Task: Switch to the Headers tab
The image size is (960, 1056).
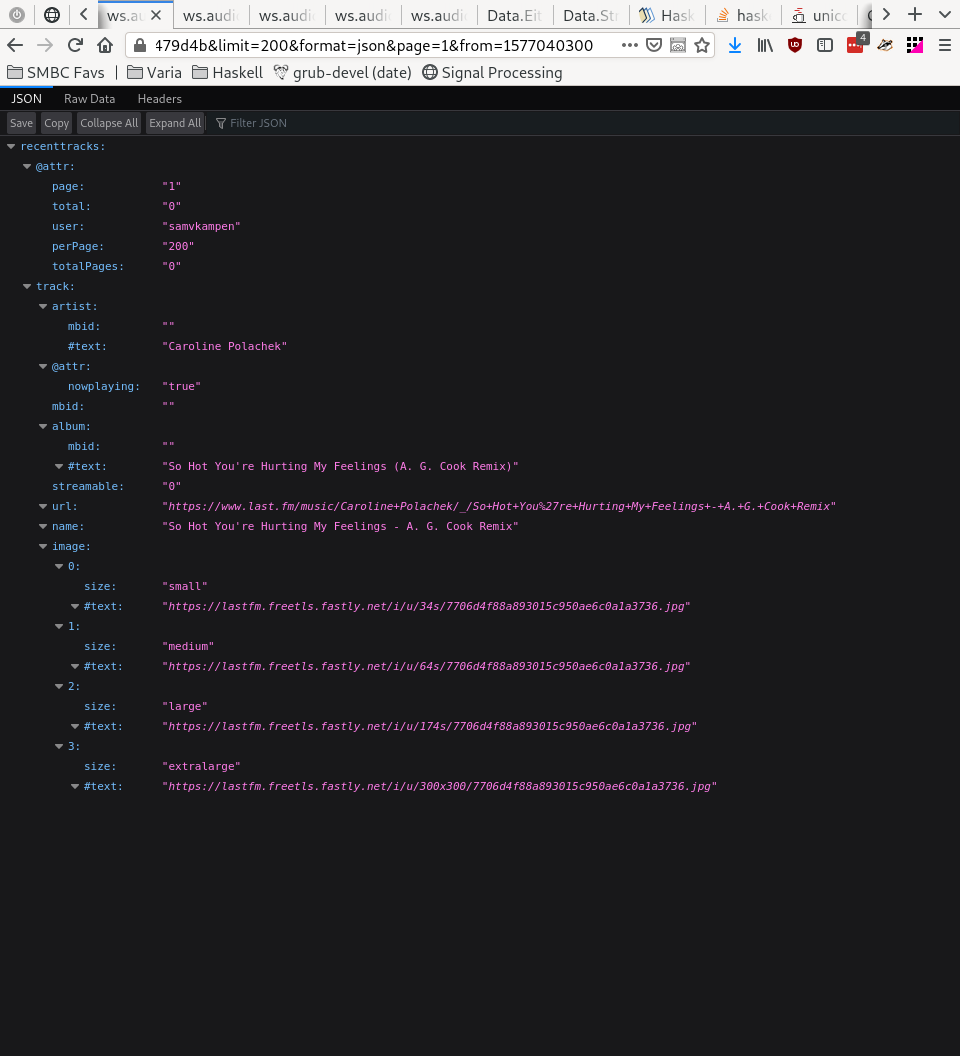Action: coord(160,99)
